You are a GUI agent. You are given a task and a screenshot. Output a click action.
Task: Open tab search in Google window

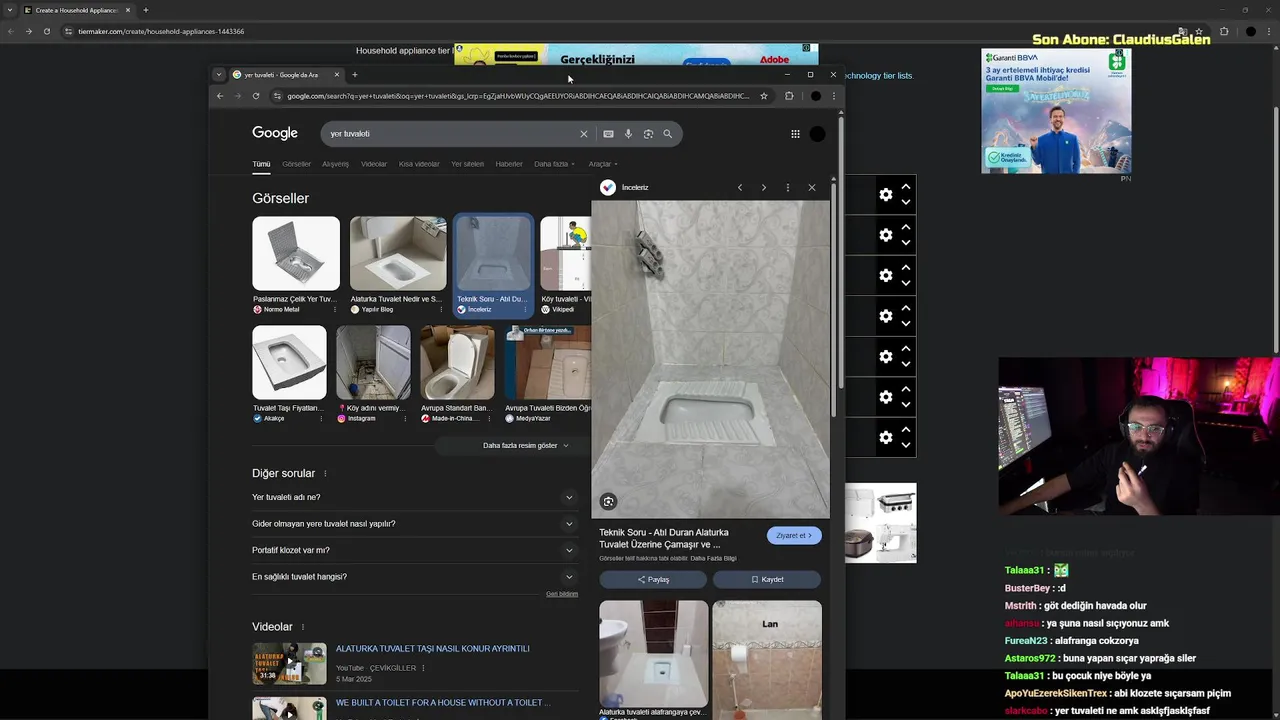219,75
